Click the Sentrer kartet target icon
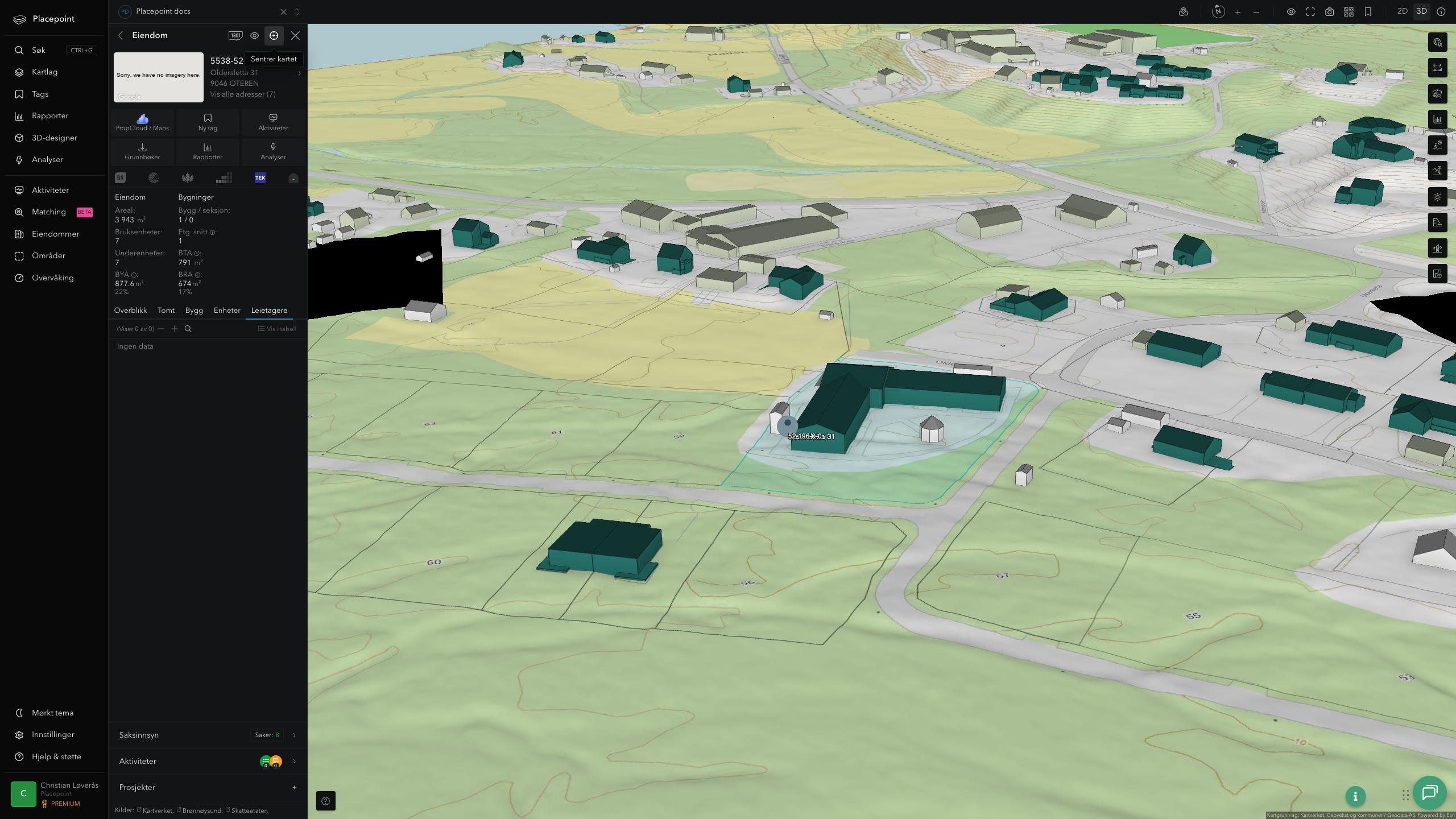Image resolution: width=1456 pixels, height=819 pixels. 274,35
